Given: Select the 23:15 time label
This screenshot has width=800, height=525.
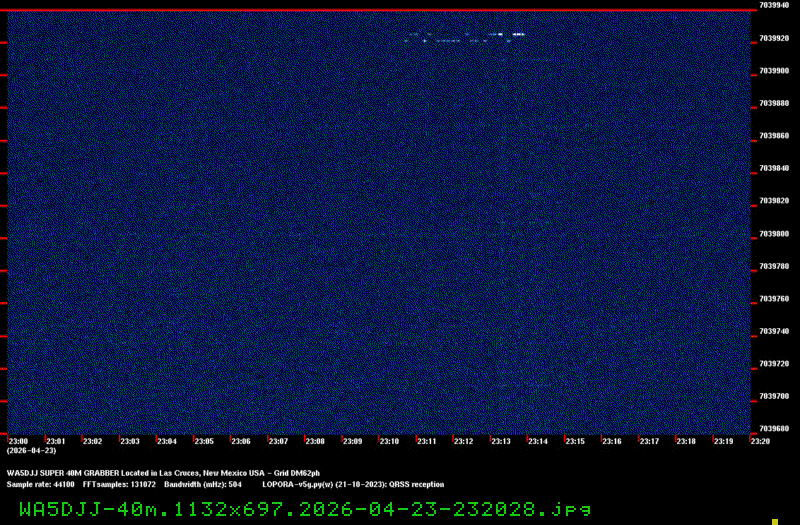Looking at the screenshot, I should tap(575, 441).
